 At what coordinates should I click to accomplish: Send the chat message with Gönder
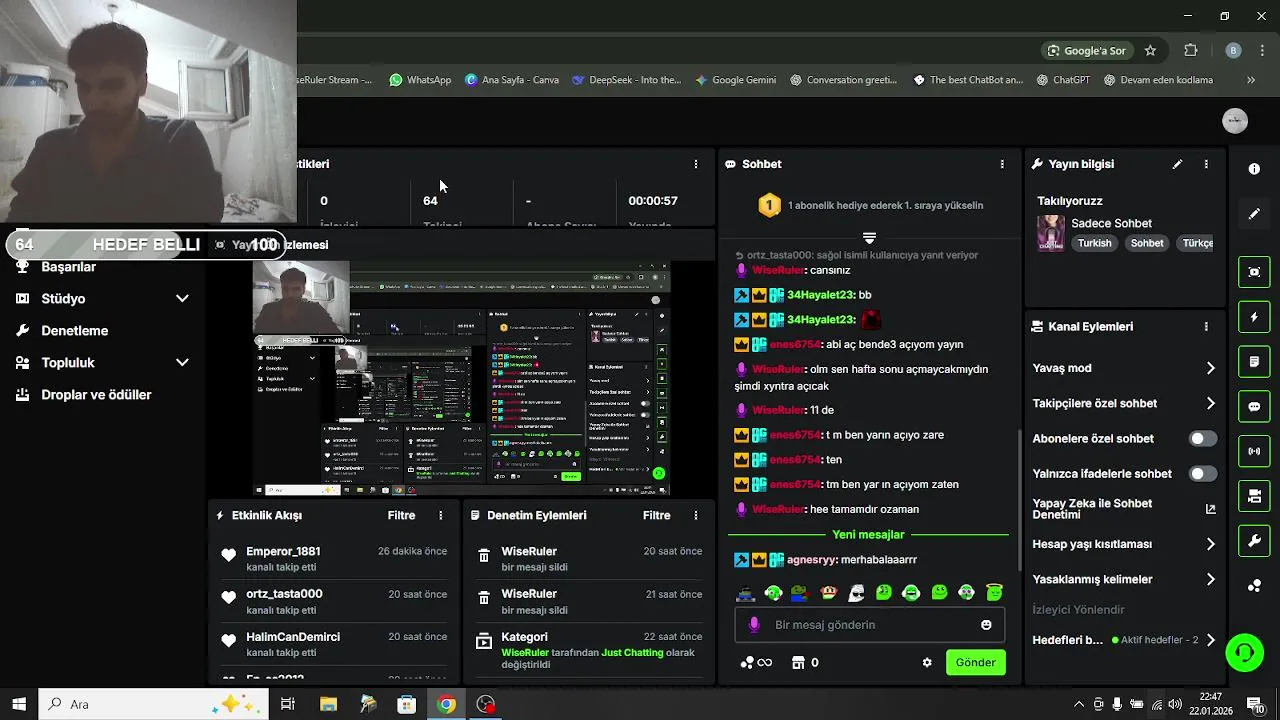(x=975, y=663)
